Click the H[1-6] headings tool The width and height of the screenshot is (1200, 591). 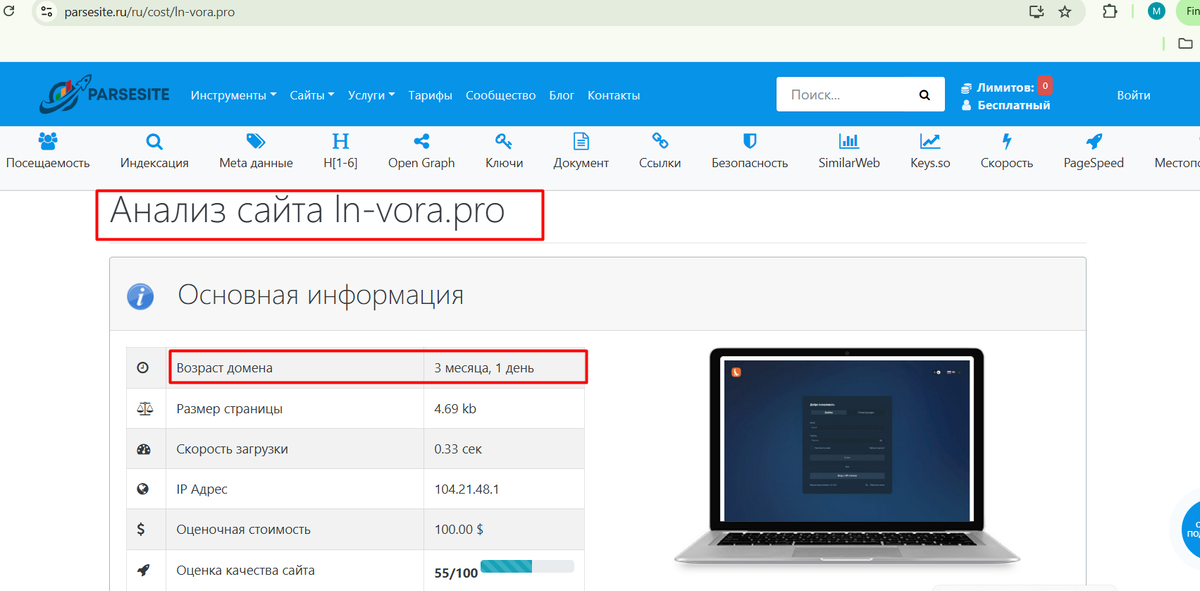340,150
